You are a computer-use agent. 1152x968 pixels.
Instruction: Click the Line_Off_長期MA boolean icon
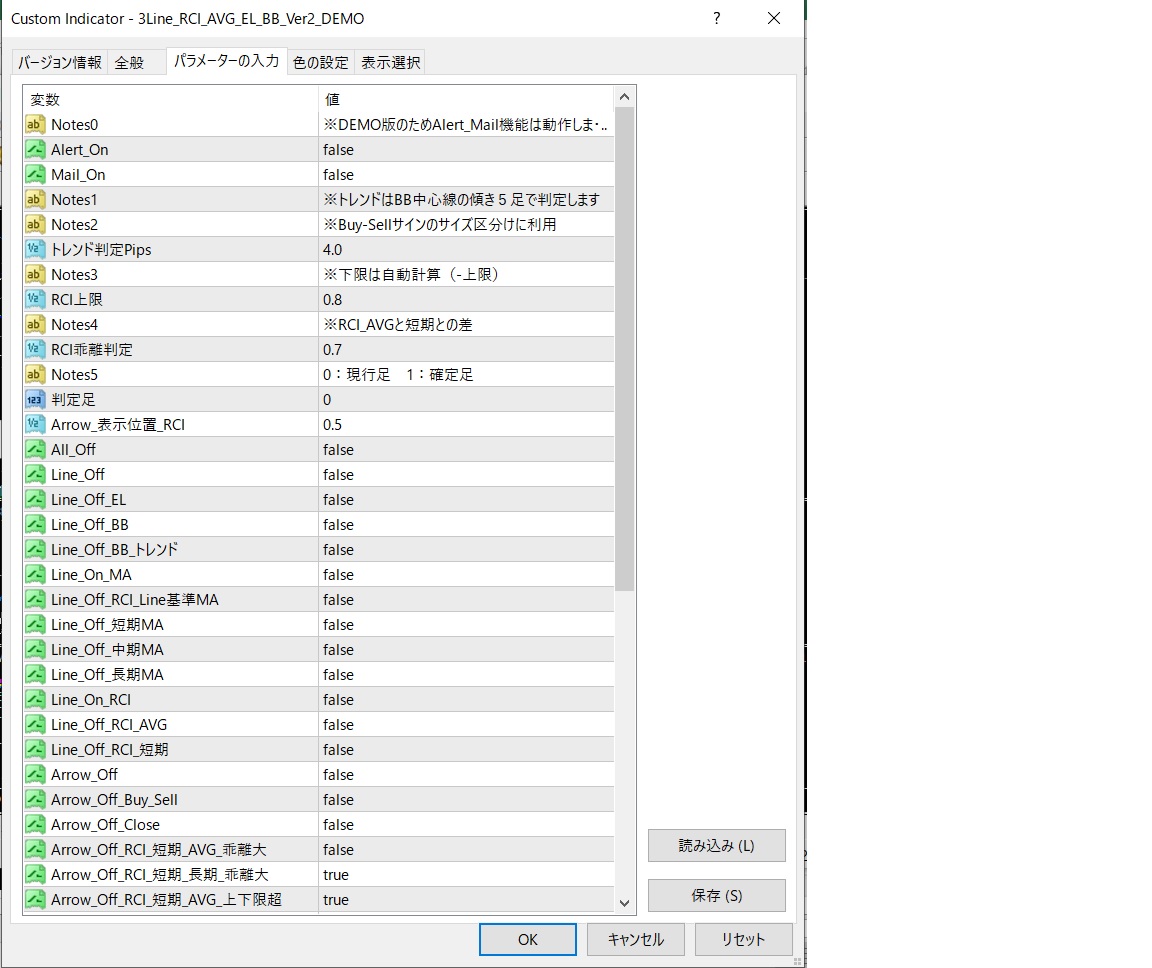point(35,673)
